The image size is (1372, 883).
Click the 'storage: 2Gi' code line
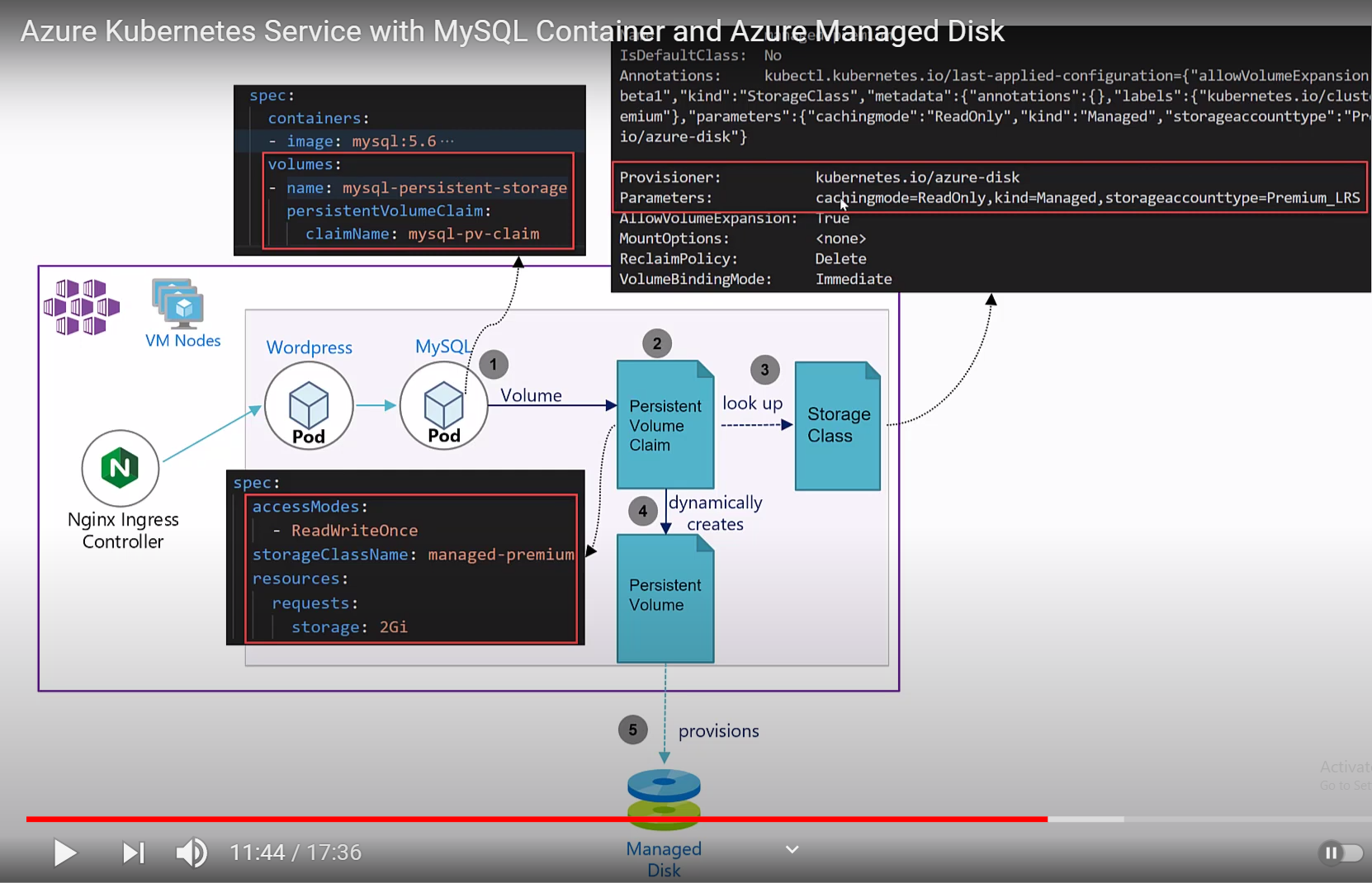pos(350,627)
